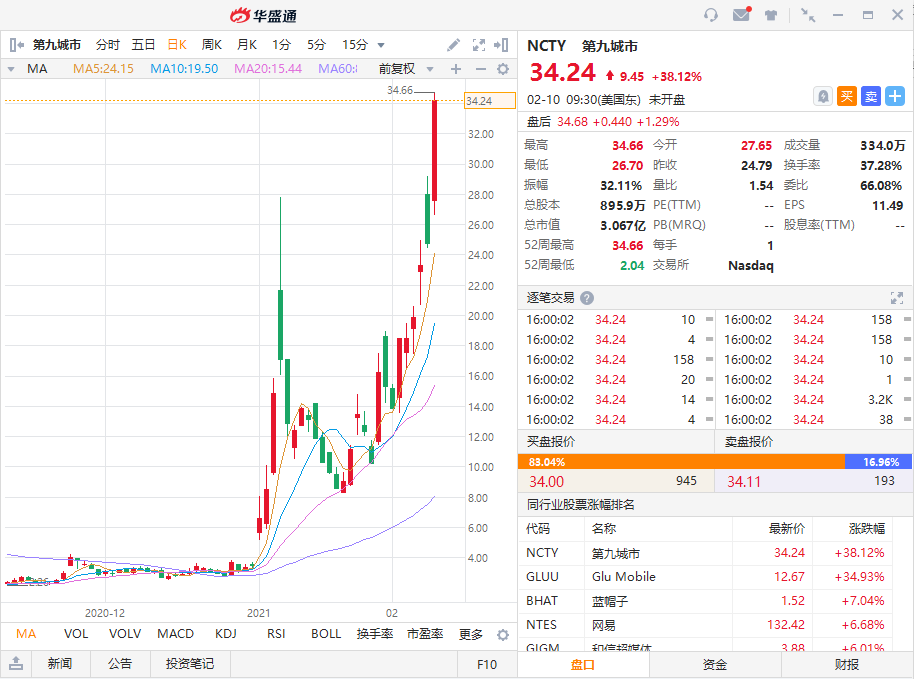Add NCTY to watchlist plus button

[x=895, y=96]
